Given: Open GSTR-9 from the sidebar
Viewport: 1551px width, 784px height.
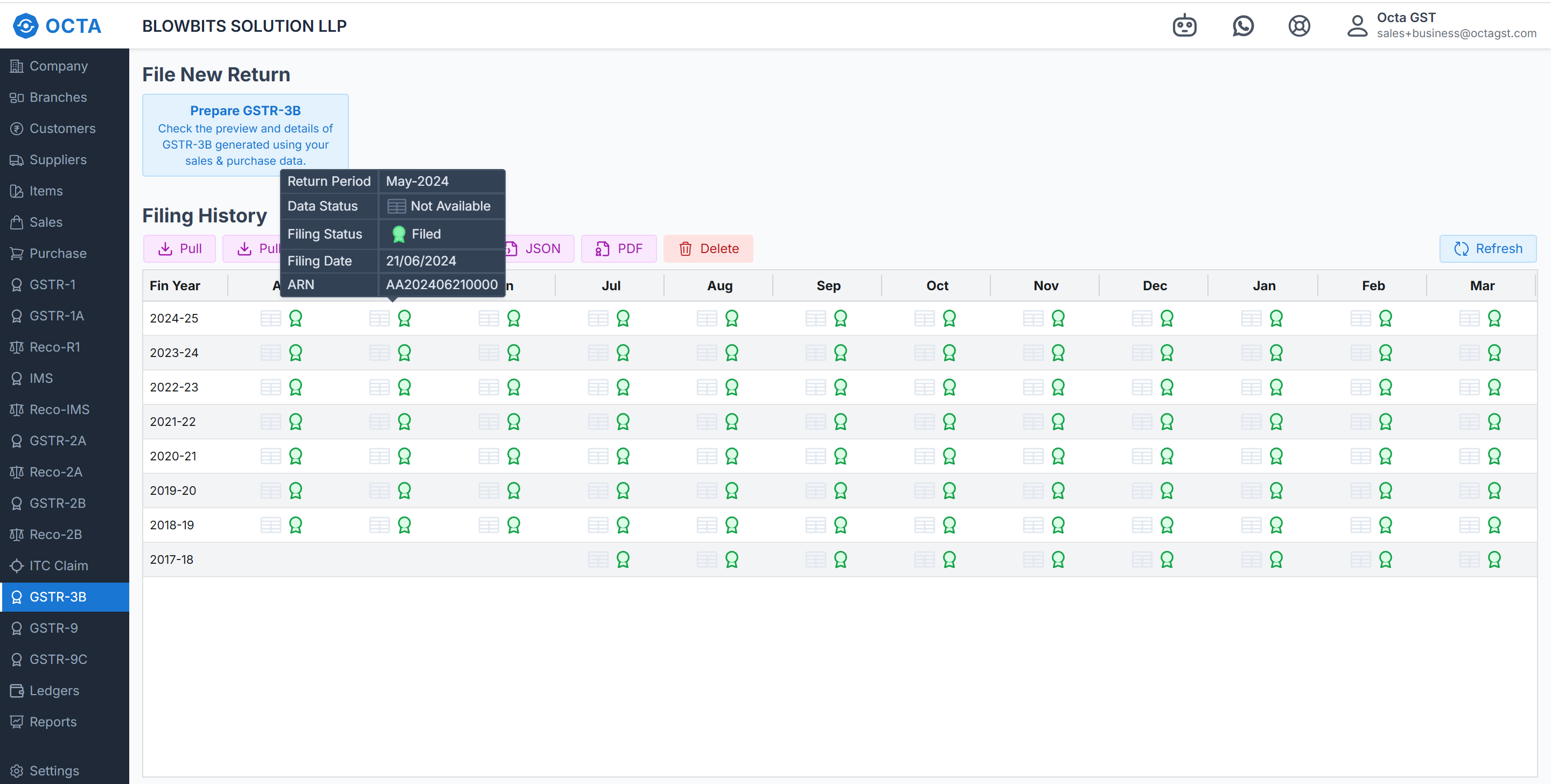Looking at the screenshot, I should tap(53, 628).
